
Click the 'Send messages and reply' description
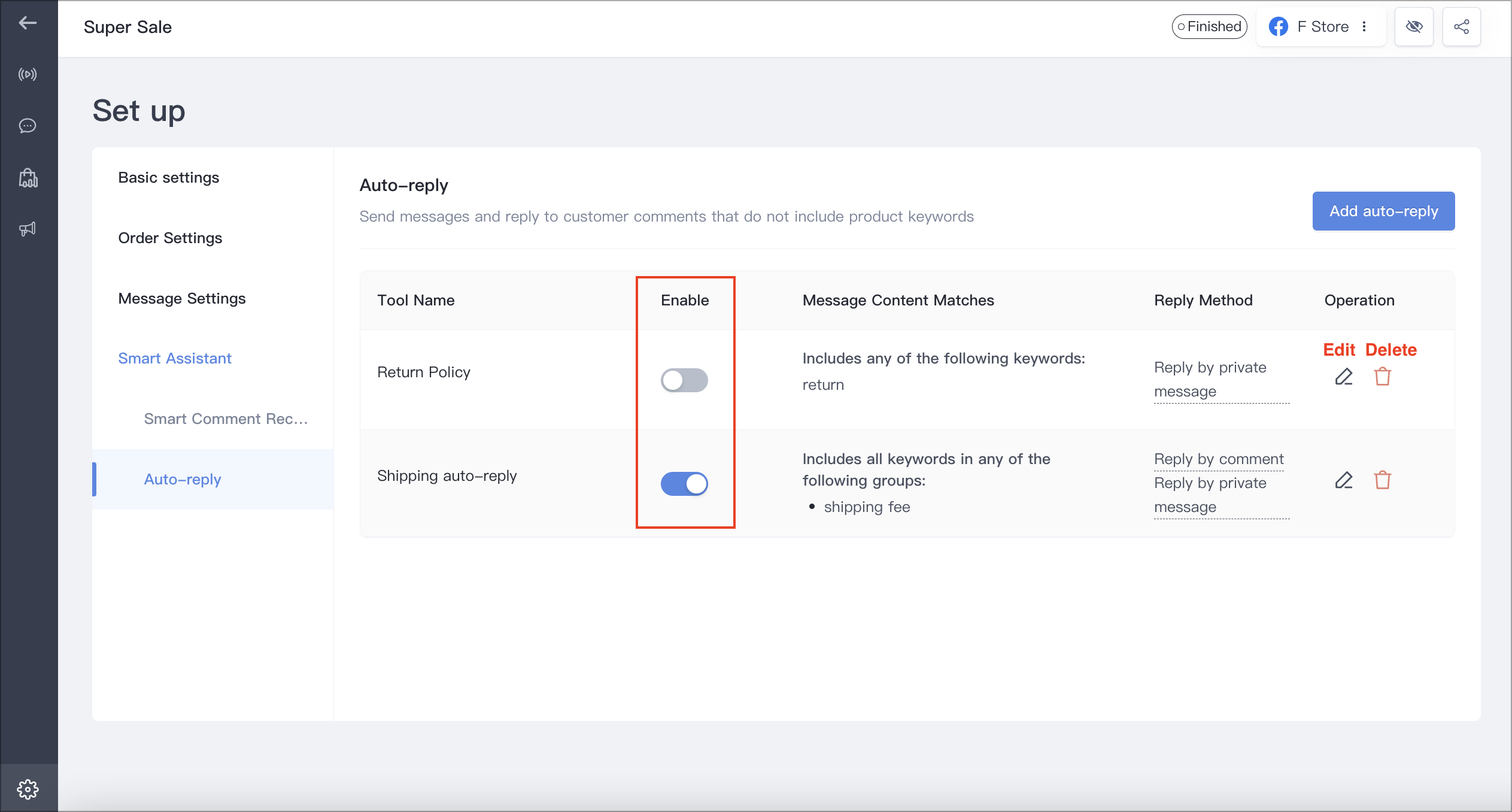tap(666, 217)
